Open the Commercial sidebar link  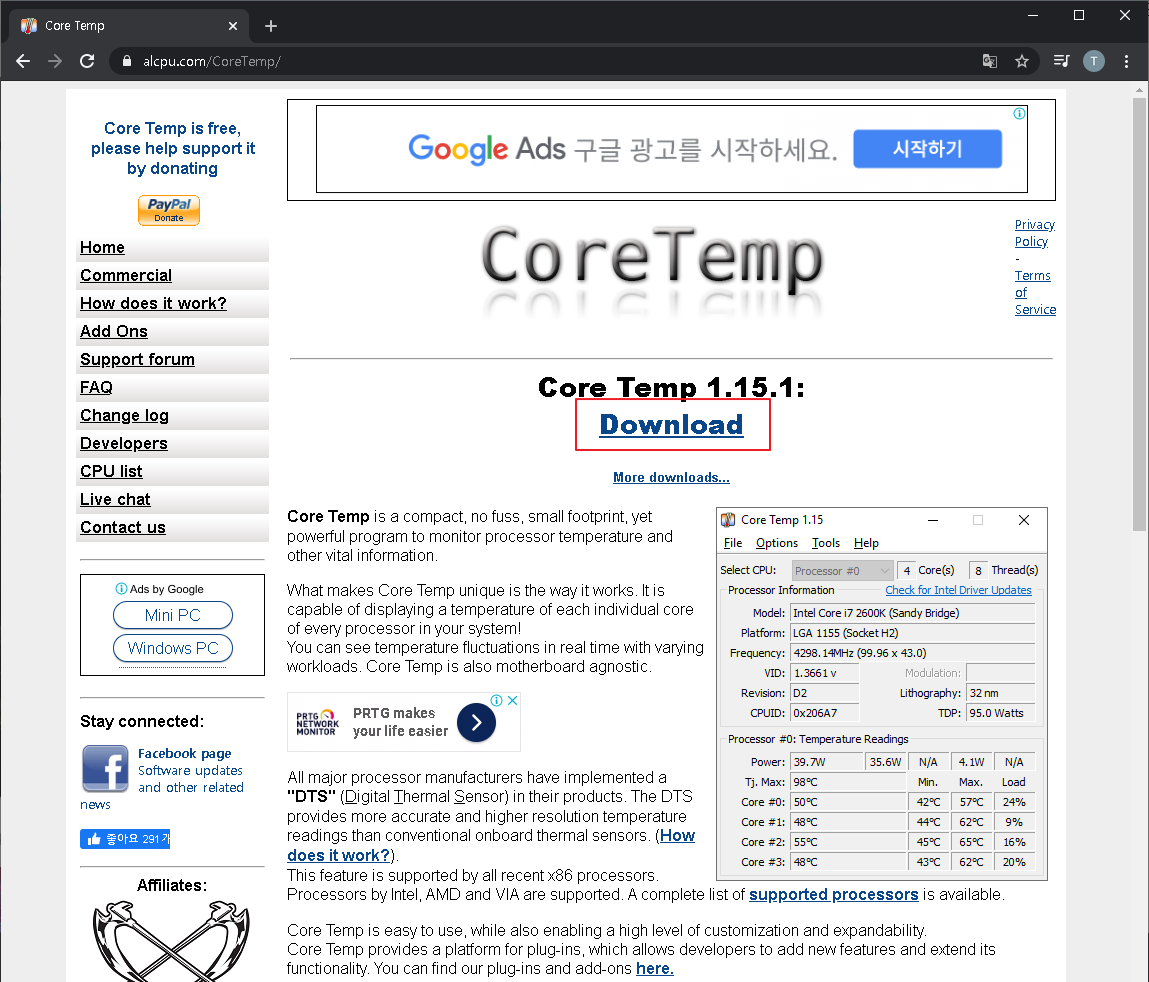[126, 276]
